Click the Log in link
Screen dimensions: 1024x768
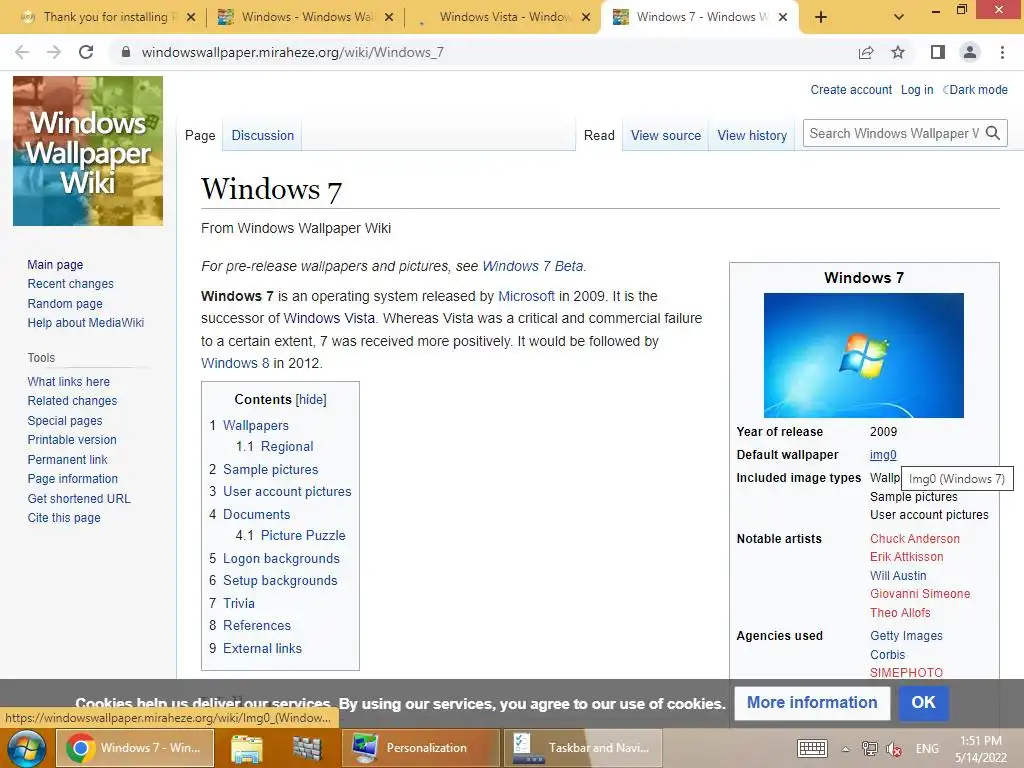click(x=917, y=89)
